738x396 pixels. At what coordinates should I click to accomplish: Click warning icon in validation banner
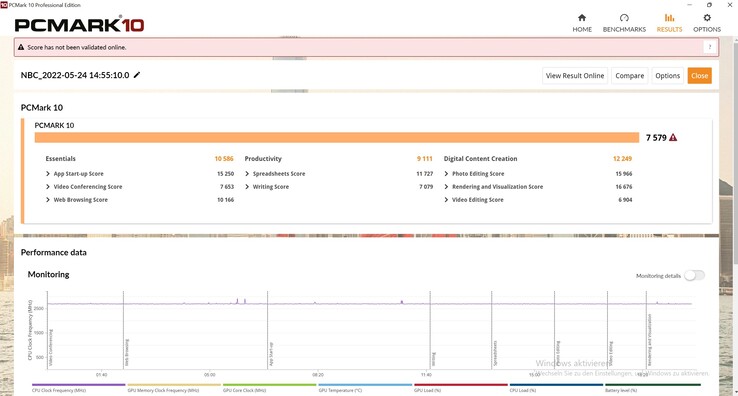tap(21, 47)
